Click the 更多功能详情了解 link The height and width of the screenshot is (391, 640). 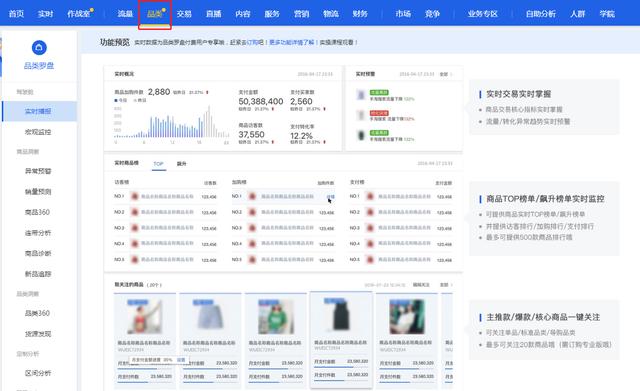291,42
